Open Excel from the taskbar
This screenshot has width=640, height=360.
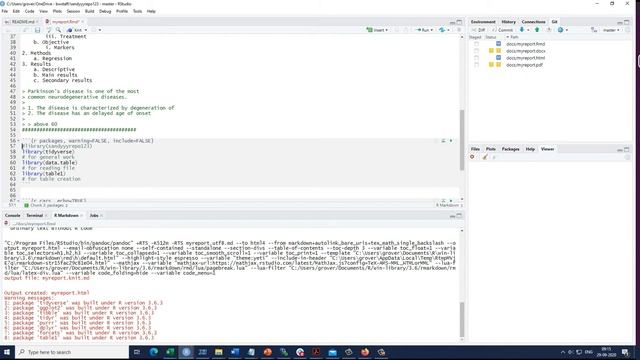tap(170, 352)
